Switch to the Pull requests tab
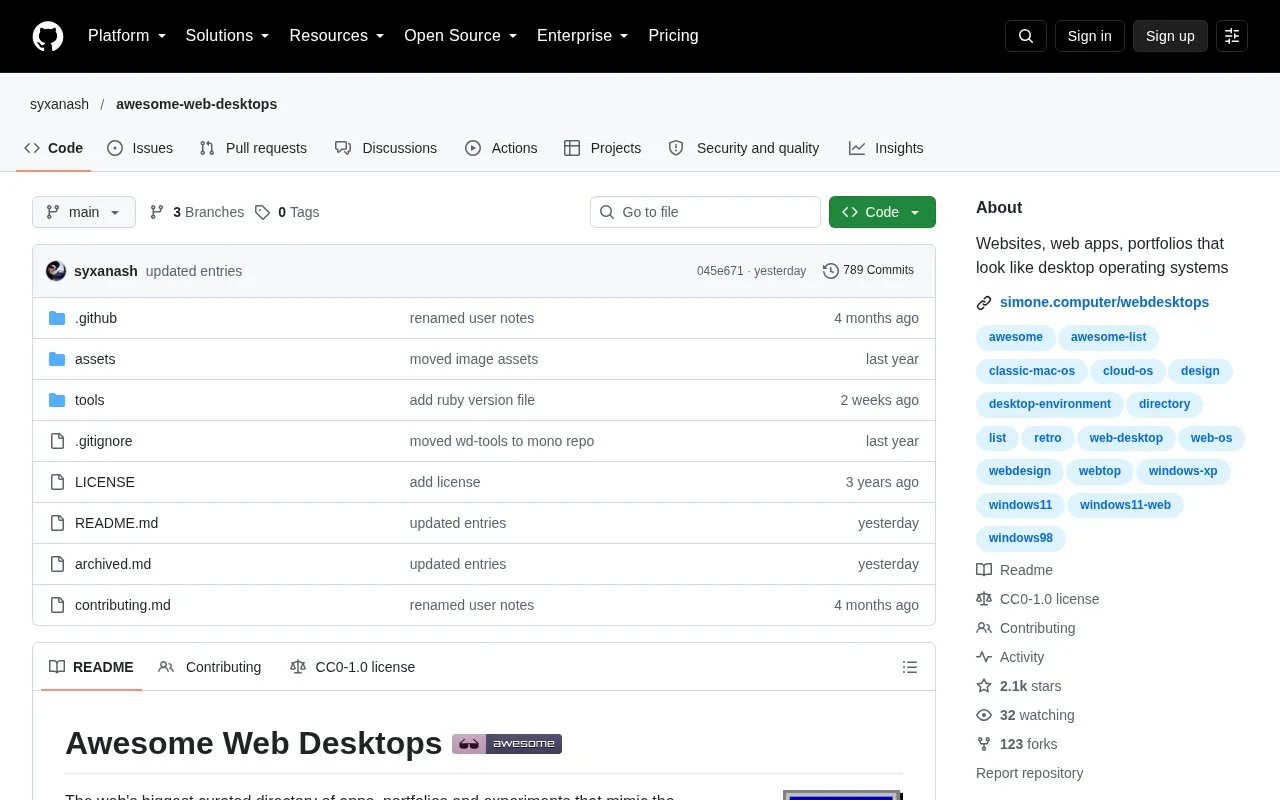Image resolution: width=1280 pixels, height=800 pixels. coord(253,148)
